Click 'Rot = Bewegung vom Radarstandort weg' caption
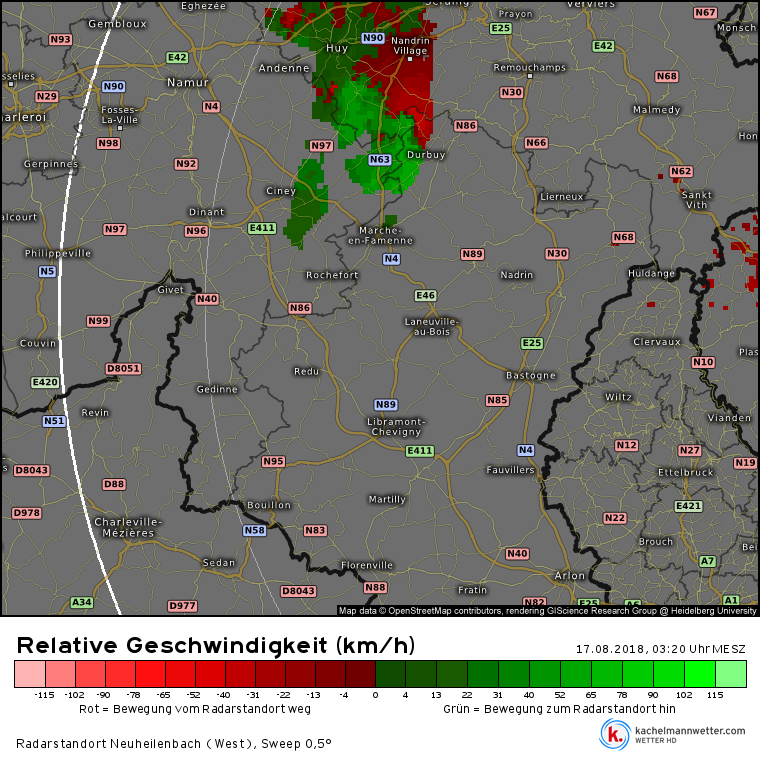760x760 pixels. pos(195,709)
